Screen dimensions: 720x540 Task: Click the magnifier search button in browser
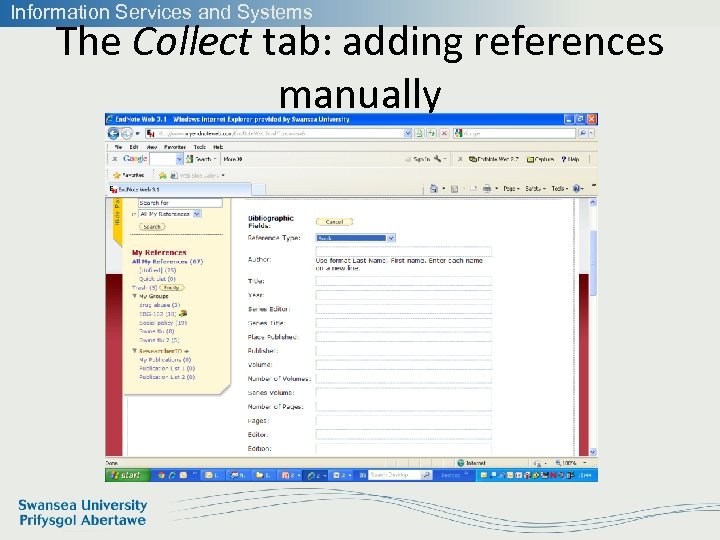[582, 133]
